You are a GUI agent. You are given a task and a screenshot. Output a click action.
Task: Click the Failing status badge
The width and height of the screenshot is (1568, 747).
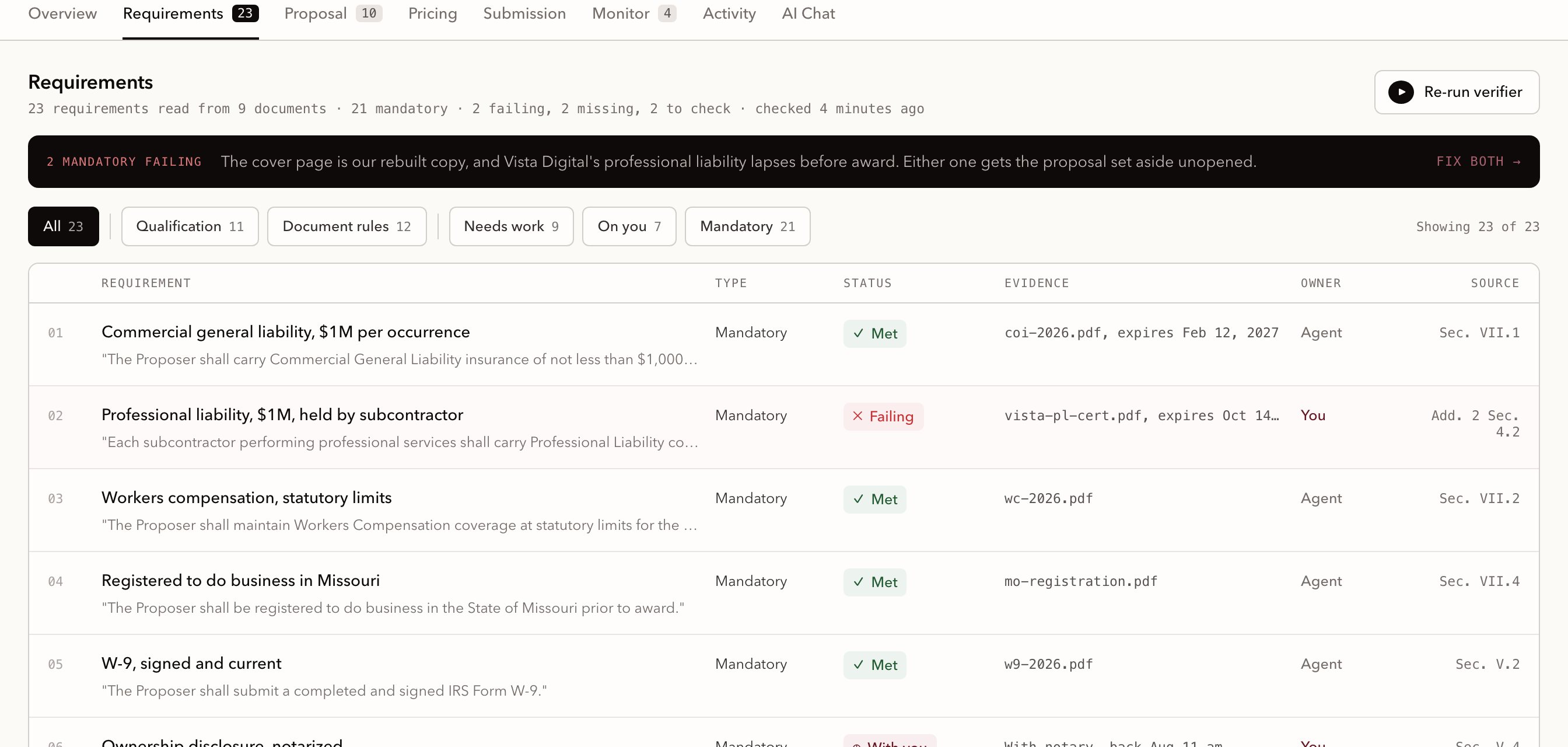[x=883, y=417]
